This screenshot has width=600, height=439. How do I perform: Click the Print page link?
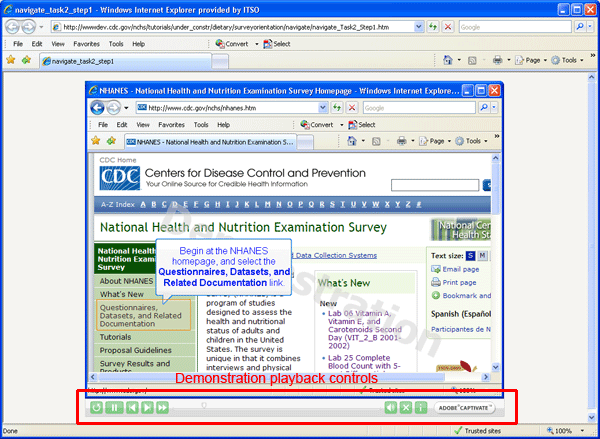459,283
